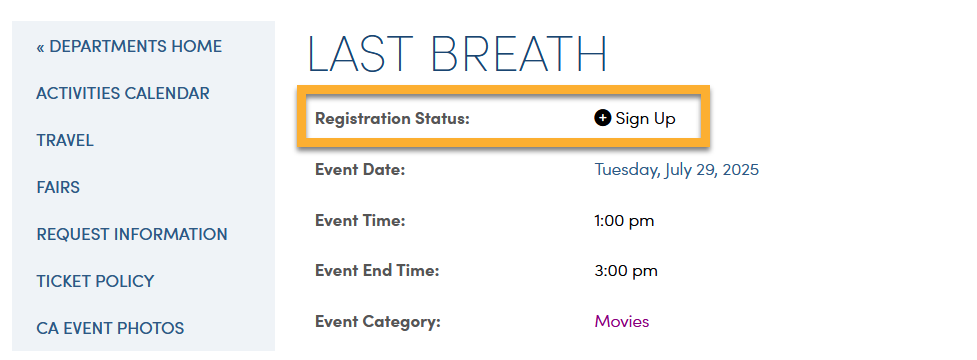This screenshot has height=360, width=977.
Task: Open the Activities Calendar sidebar item
Action: [x=123, y=93]
